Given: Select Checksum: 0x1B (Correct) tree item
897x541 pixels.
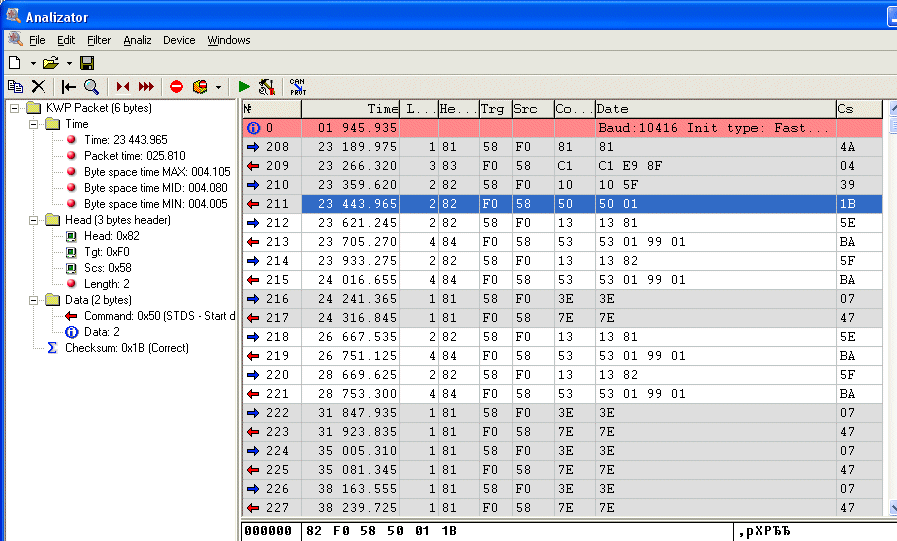Looking at the screenshot, I should point(126,348).
